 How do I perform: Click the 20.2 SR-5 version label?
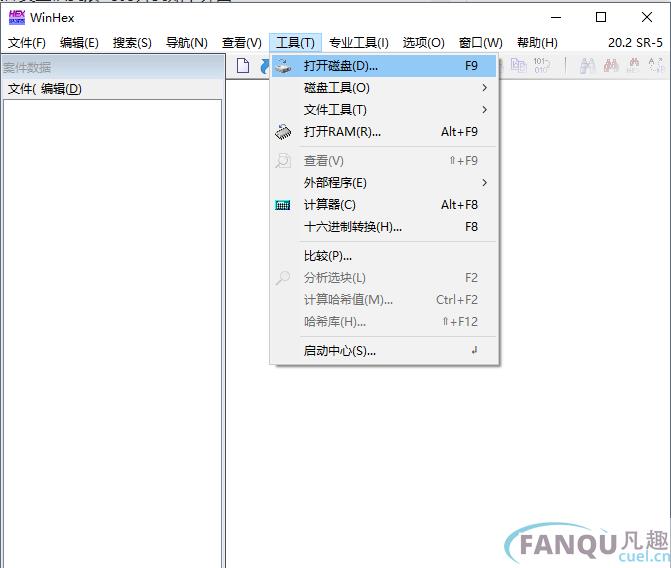coord(635,43)
